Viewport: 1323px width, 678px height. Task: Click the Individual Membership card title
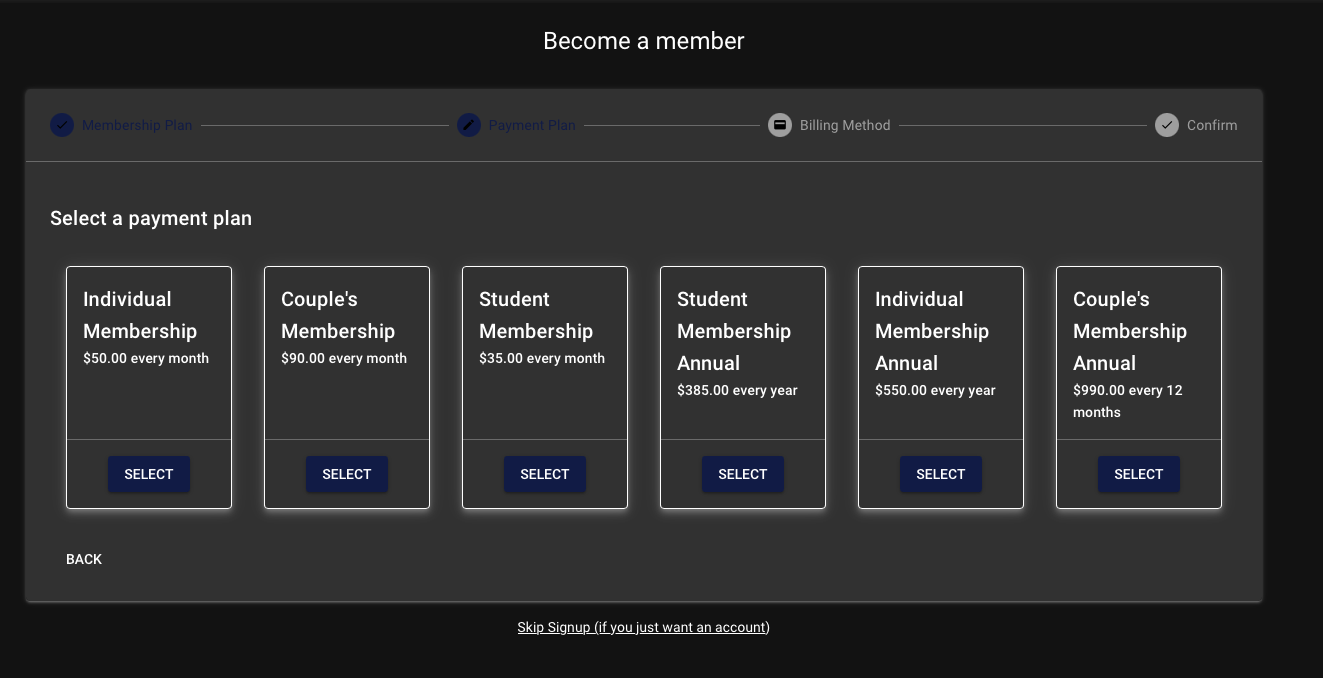140,315
